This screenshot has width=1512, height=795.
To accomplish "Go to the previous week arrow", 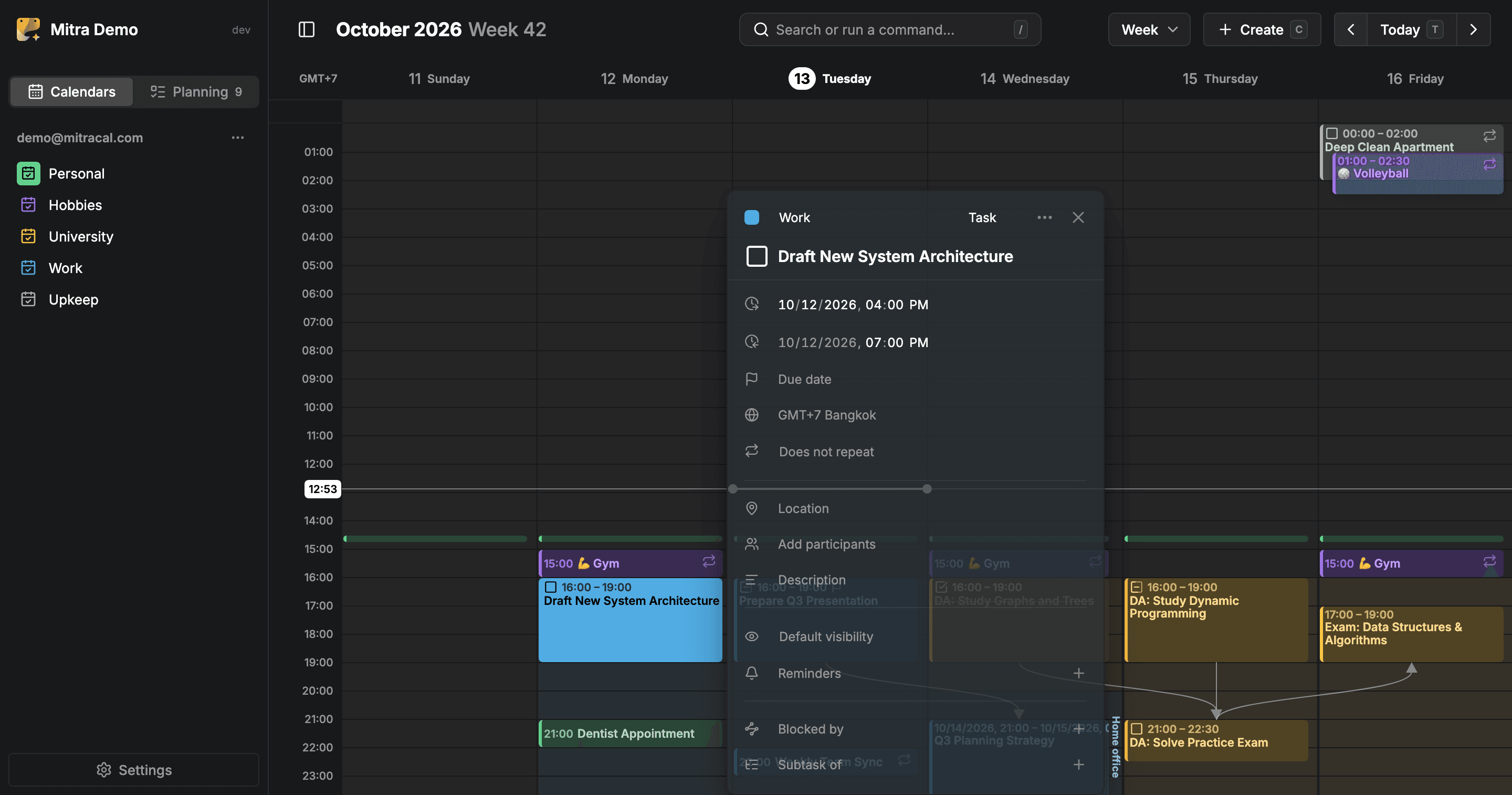I will coord(1351,29).
